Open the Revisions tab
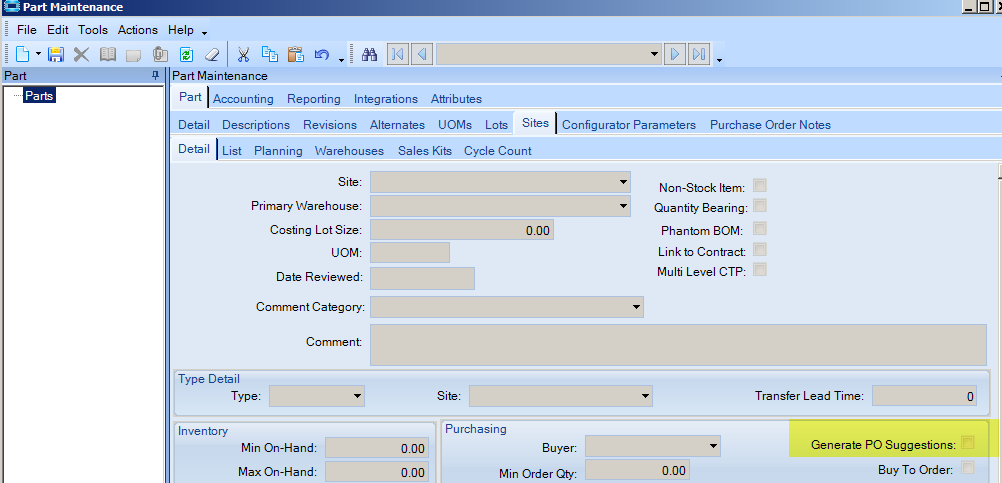1002x483 pixels. tap(330, 125)
